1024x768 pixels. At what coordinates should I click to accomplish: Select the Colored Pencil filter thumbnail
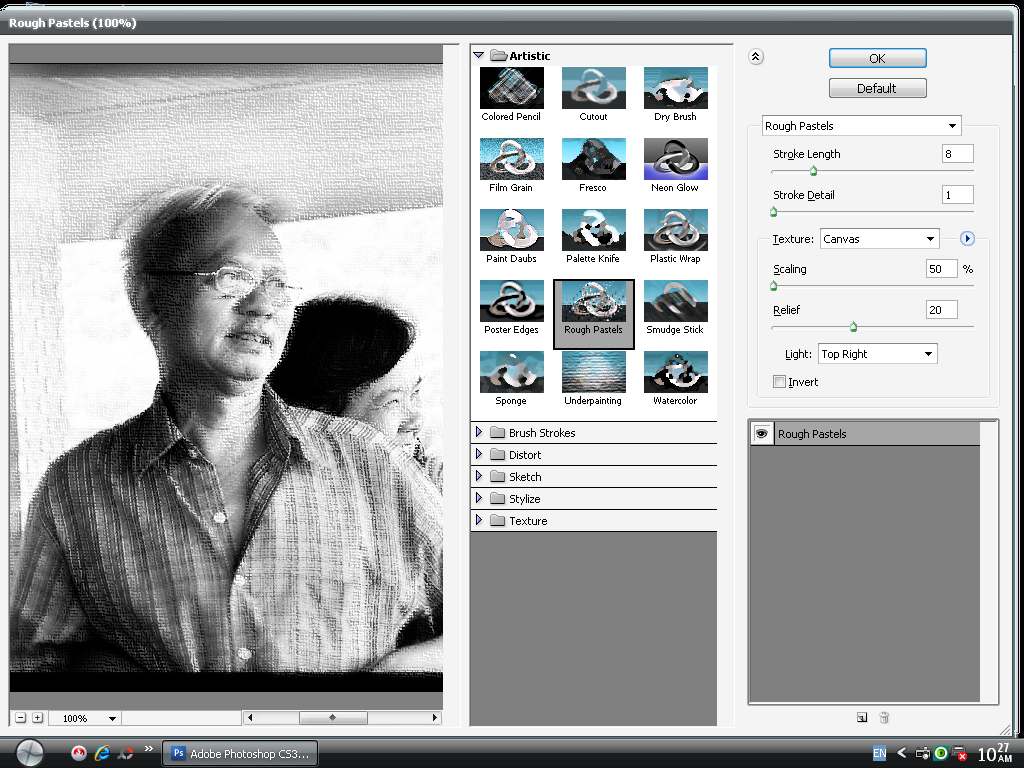click(511, 88)
